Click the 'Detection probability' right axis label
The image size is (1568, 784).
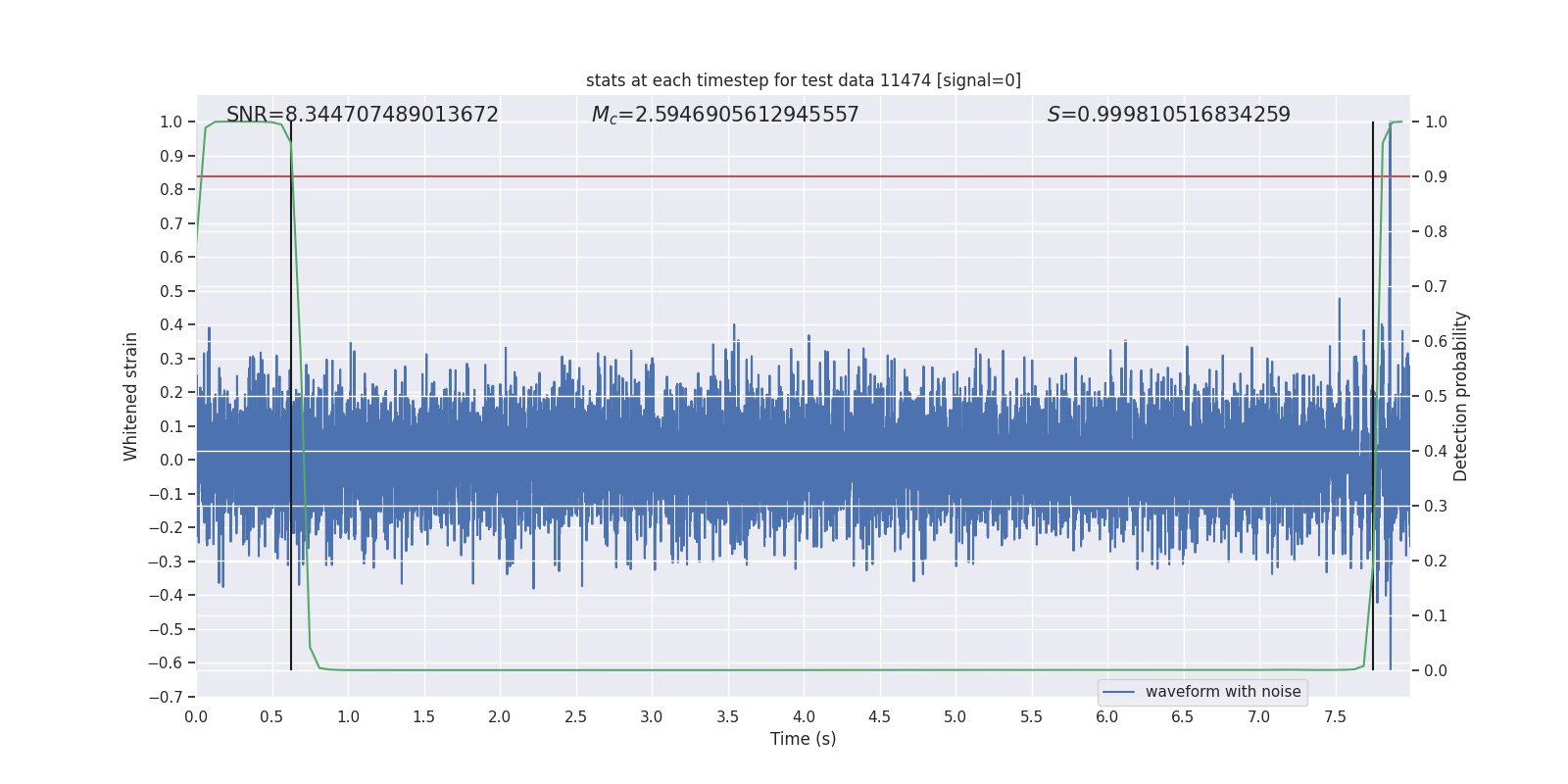pos(1460,396)
